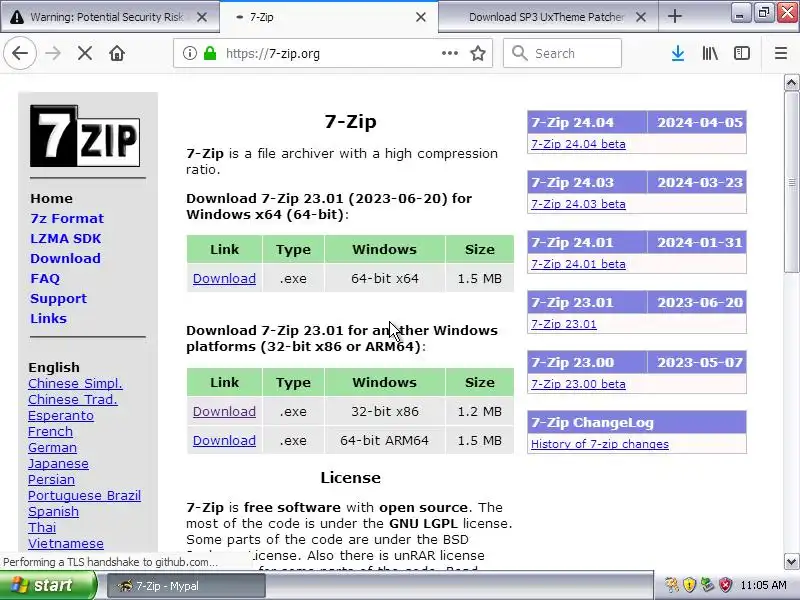
Task: Click the green network tray icon
Action: [707, 585]
